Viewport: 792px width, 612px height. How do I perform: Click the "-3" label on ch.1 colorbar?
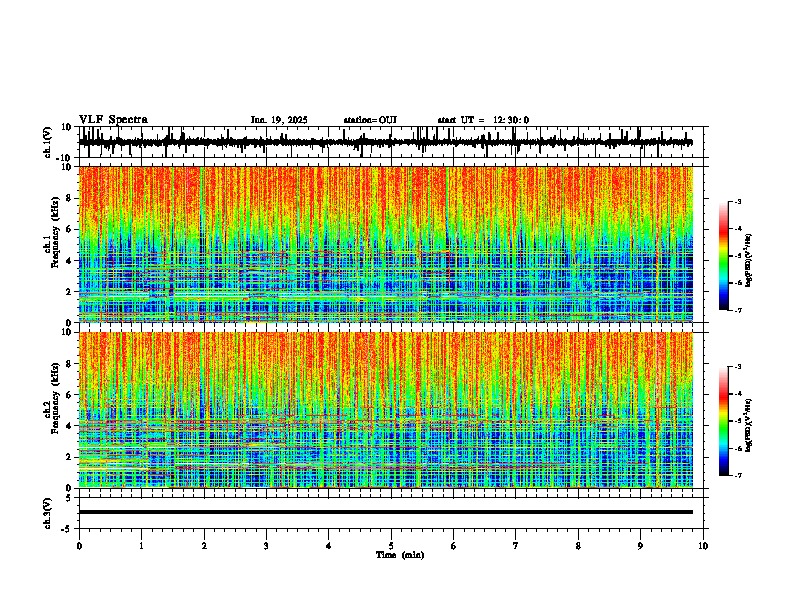pos(738,201)
